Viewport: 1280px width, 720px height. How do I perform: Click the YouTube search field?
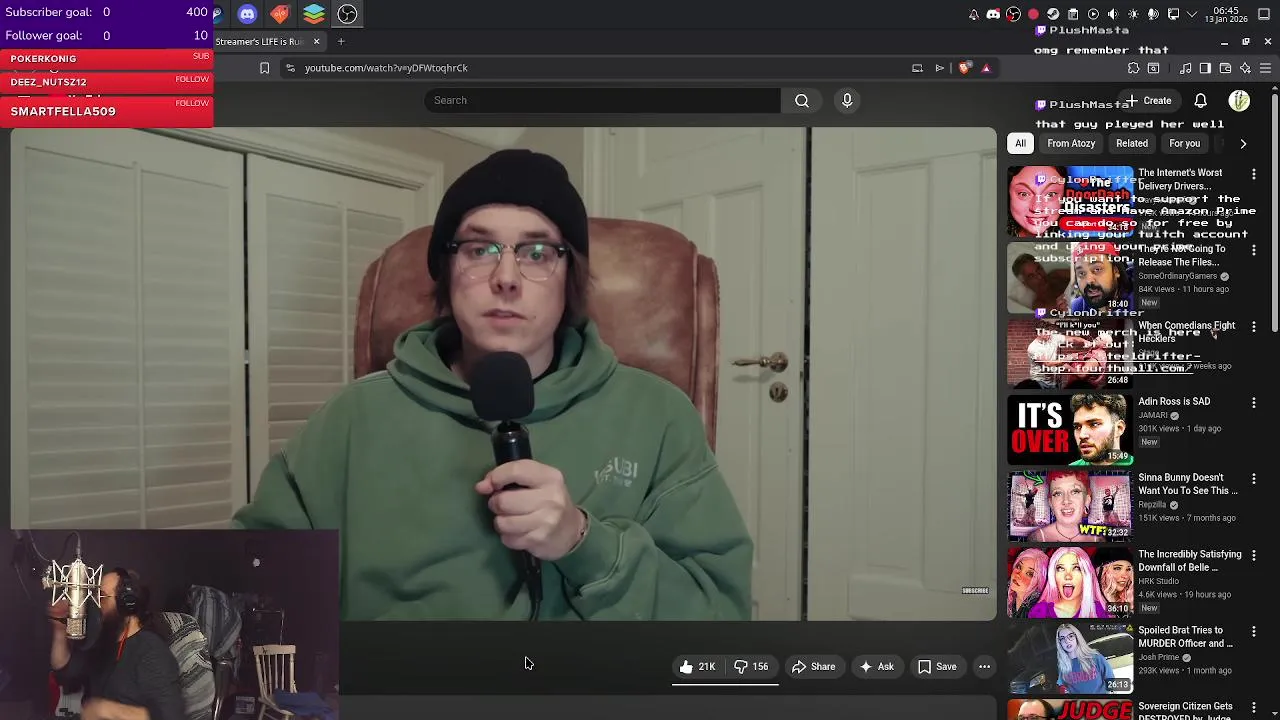click(x=602, y=100)
